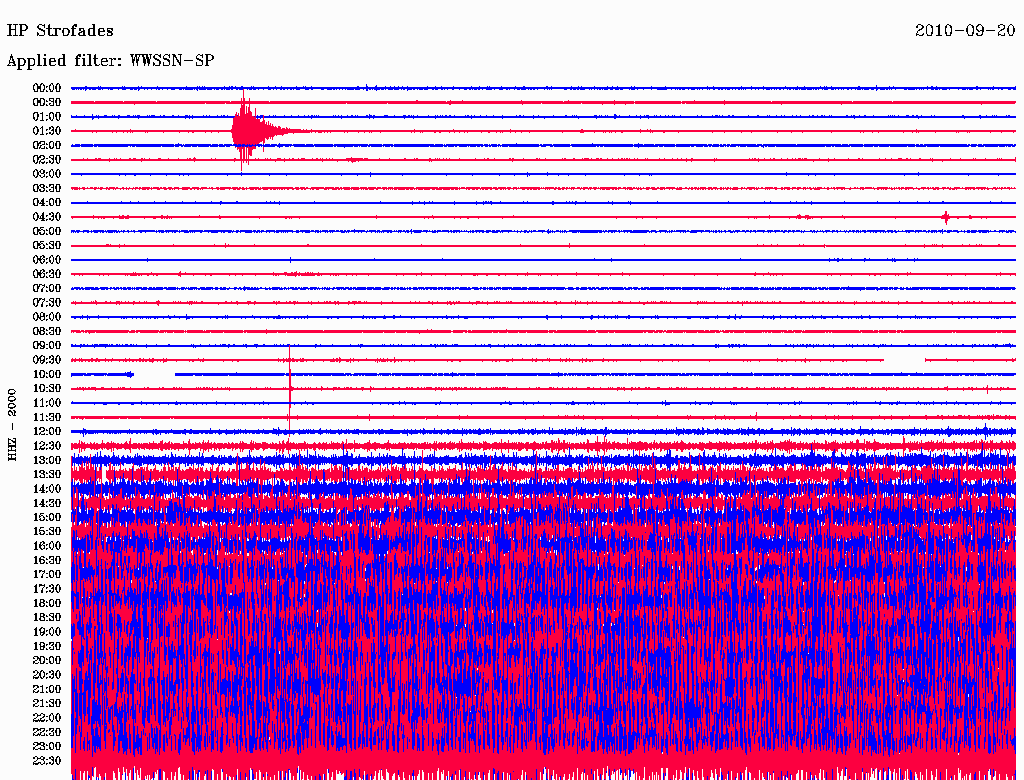Click the 18:30 time label
1024x780 pixels.
pos(47,617)
